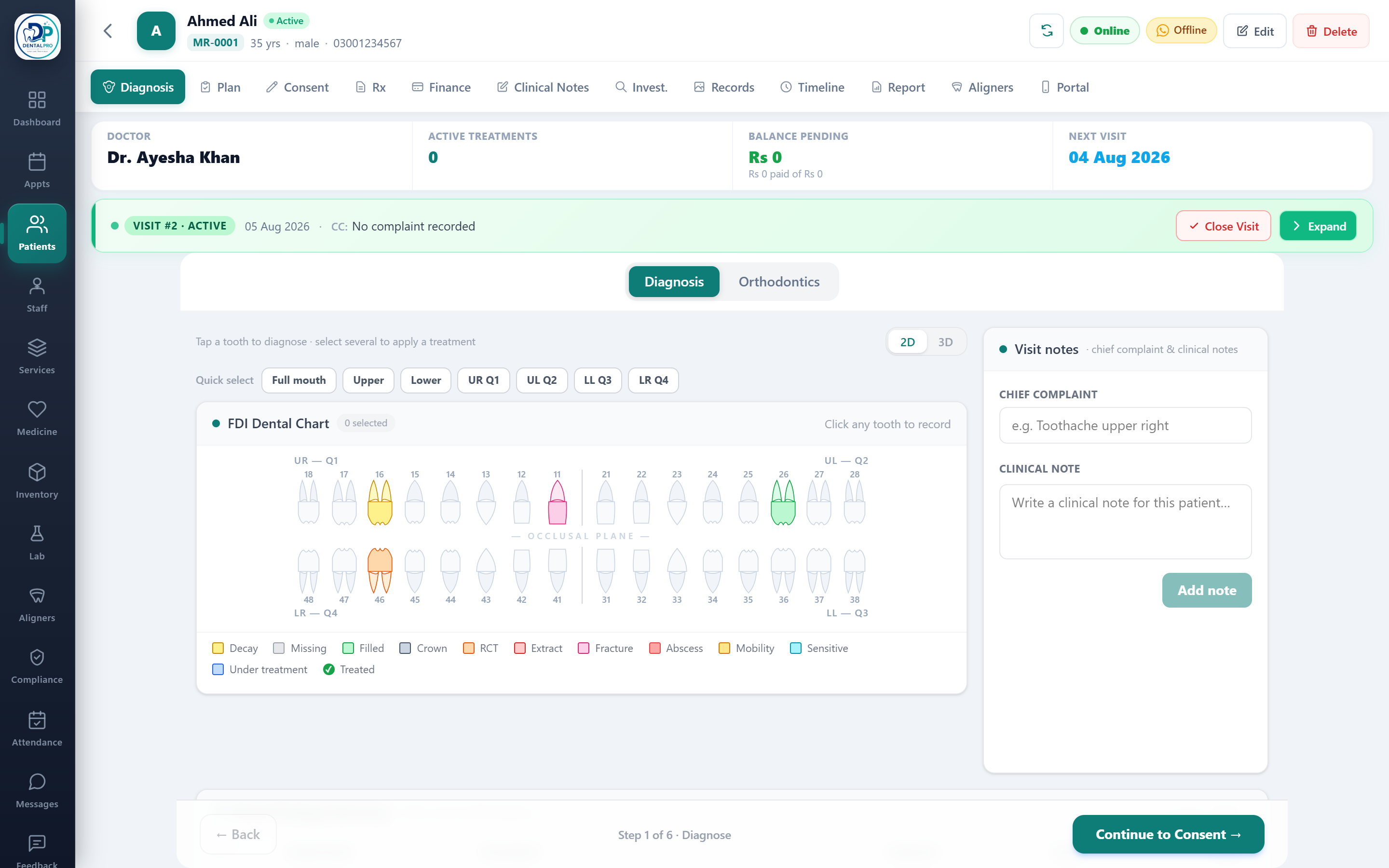The height and width of the screenshot is (868, 1389).
Task: Click Continue to Consent button
Action: click(x=1168, y=834)
